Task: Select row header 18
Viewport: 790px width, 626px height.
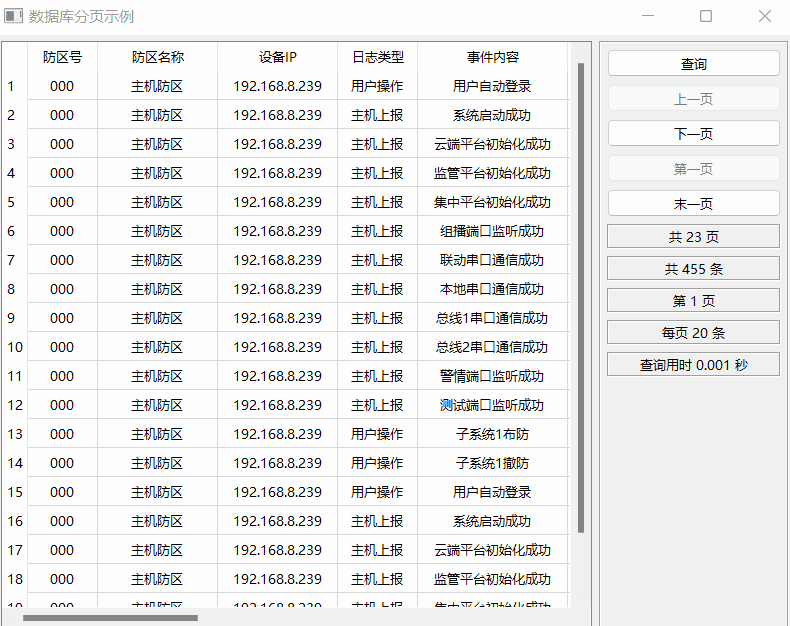Action: [x=15, y=579]
